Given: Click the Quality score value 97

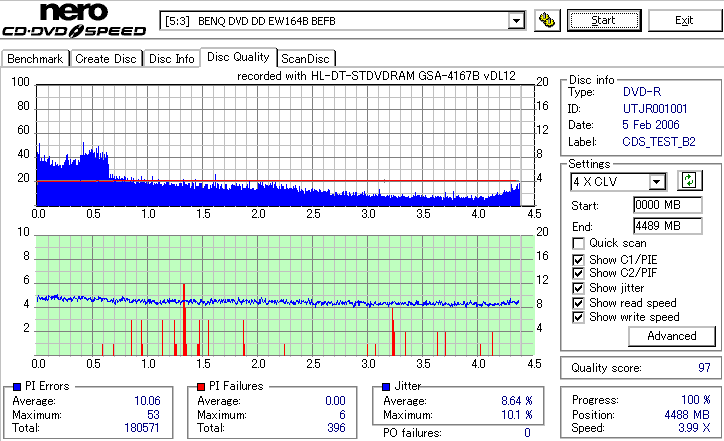Looking at the screenshot, I should click(704, 368).
